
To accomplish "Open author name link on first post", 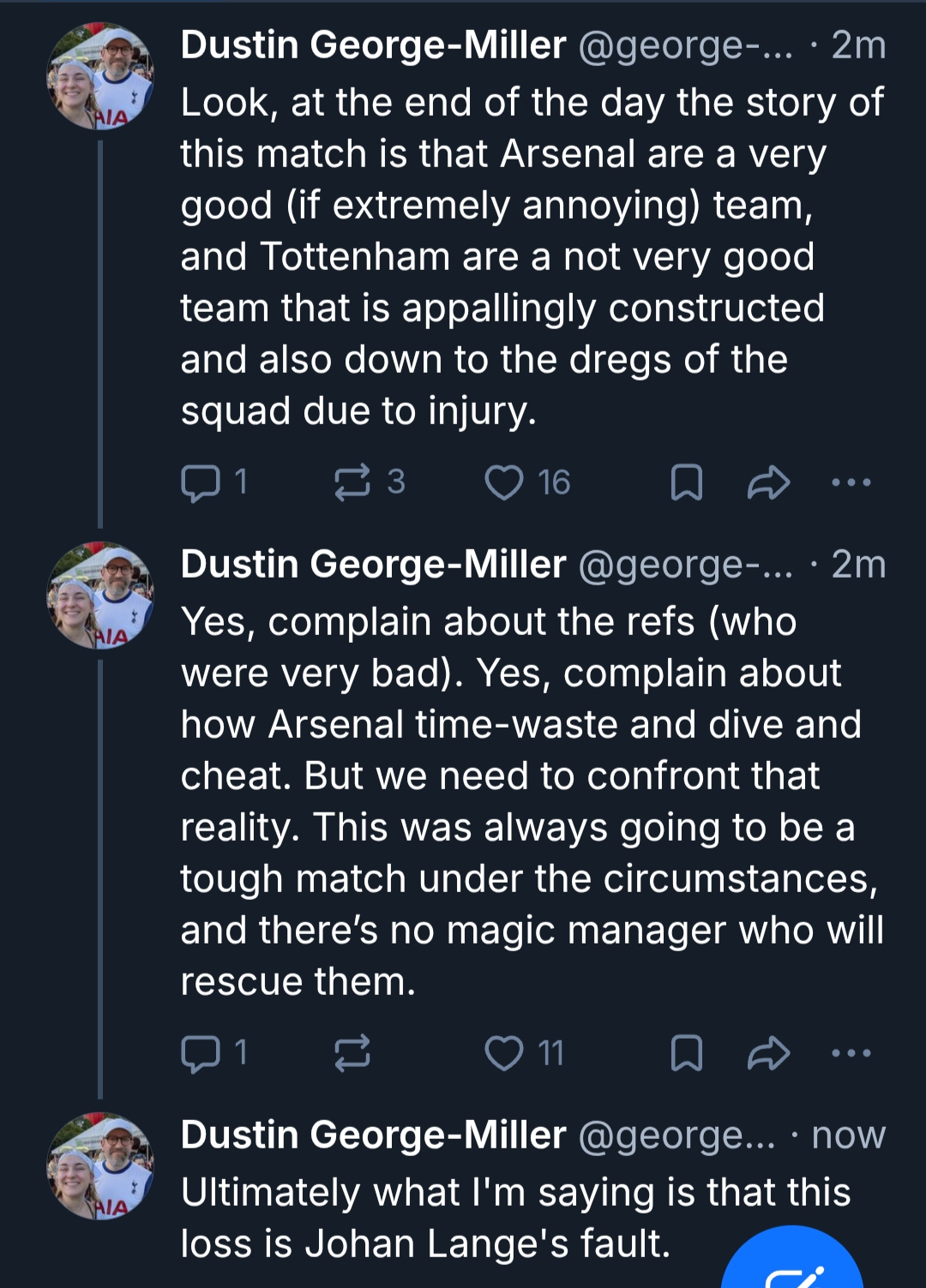I will click(373, 45).
